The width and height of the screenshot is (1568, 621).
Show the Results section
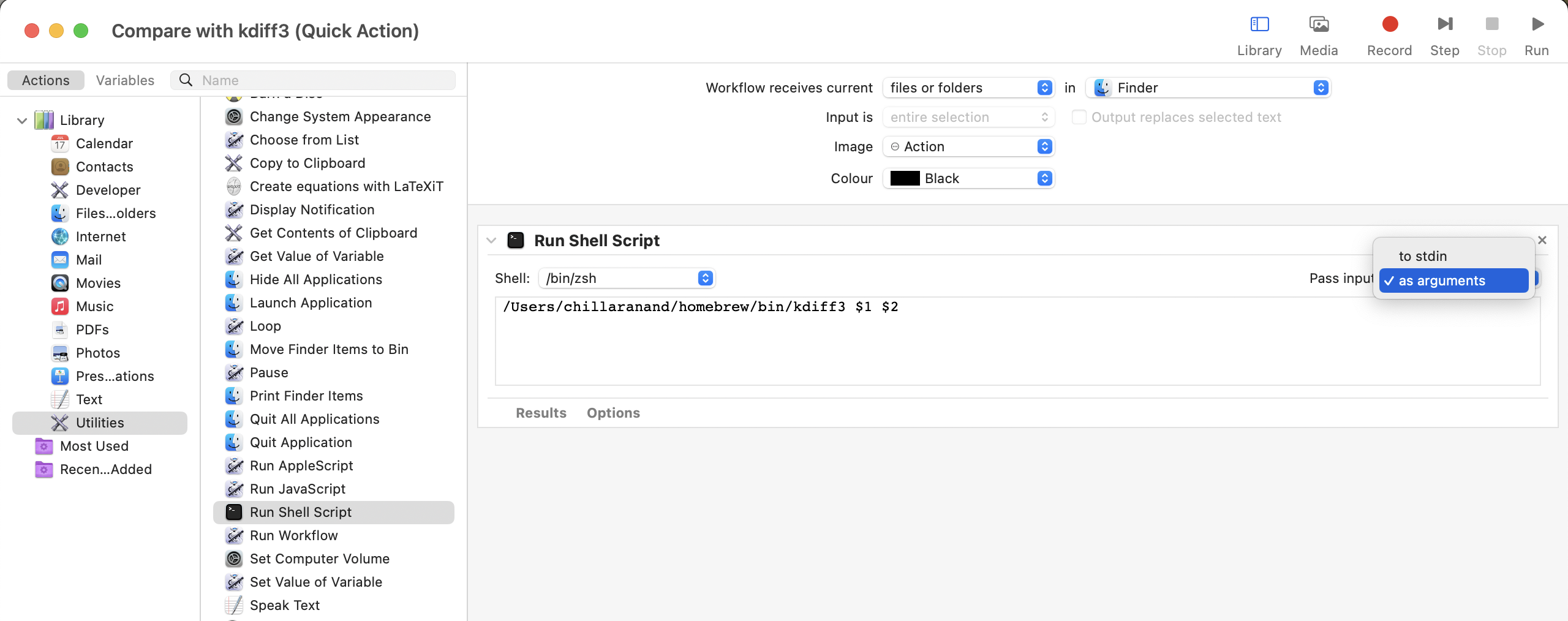(541, 413)
